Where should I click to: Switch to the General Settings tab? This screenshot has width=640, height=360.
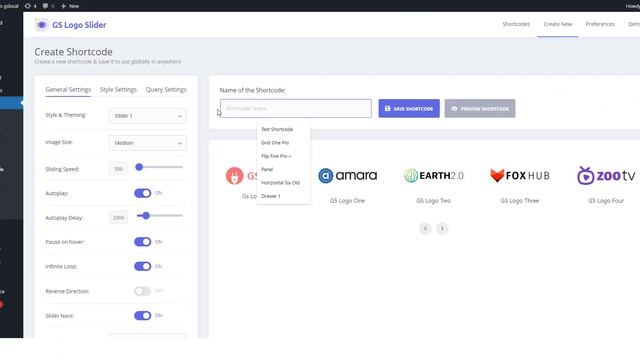coord(68,89)
